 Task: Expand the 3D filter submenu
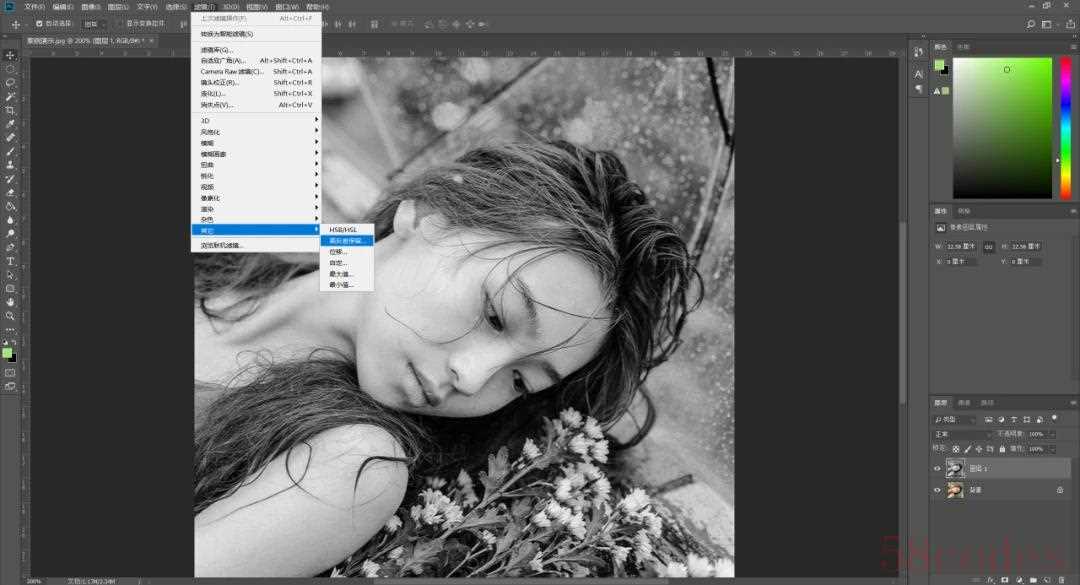click(x=256, y=121)
